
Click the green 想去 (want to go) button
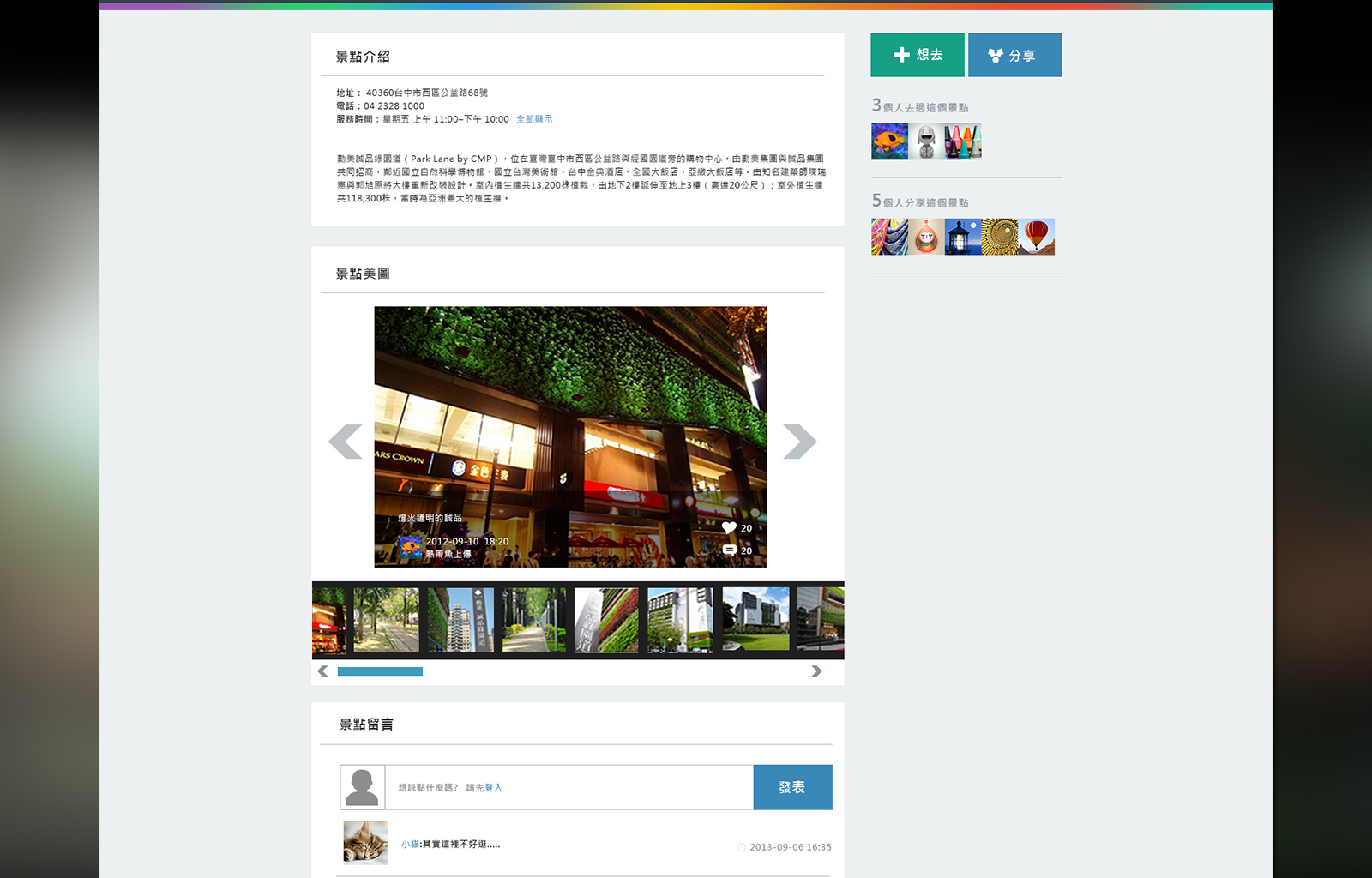coord(917,55)
